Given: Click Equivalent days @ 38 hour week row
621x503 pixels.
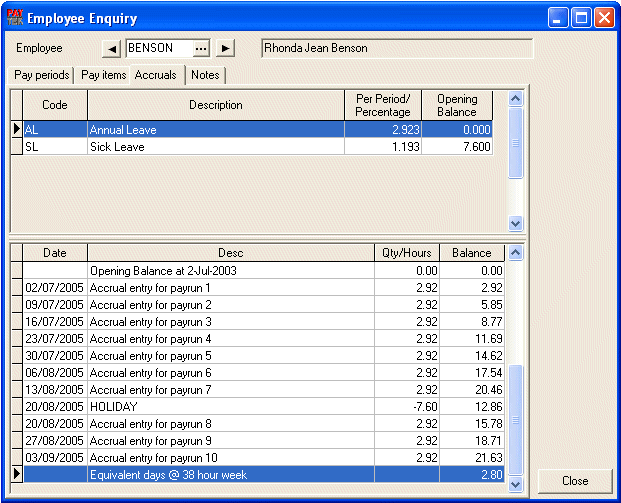Looking at the screenshot, I should pyautogui.click(x=258, y=474).
